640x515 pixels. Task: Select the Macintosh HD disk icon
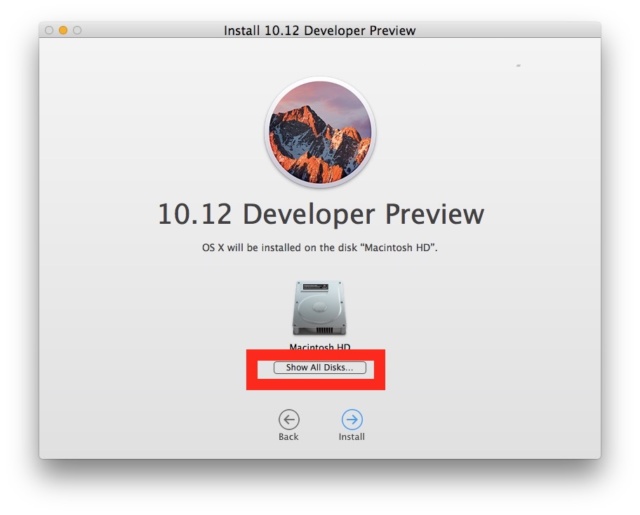[320, 308]
